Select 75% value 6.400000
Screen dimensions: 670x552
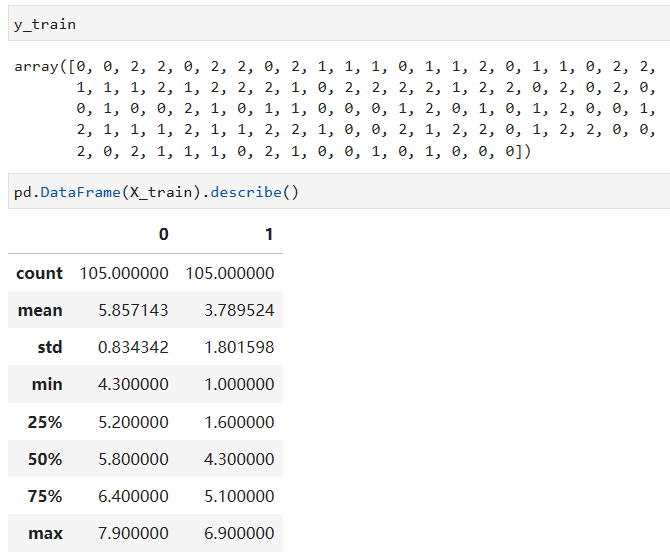click(133, 496)
